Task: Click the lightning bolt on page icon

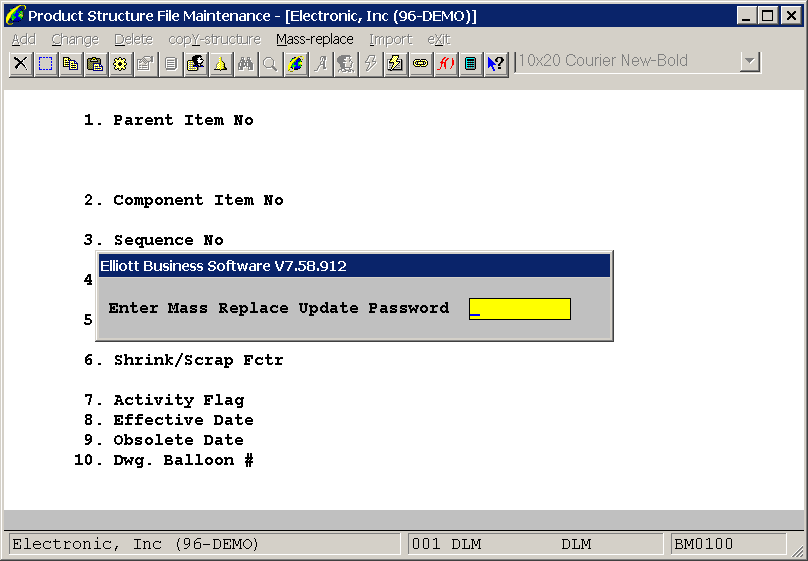Action: pyautogui.click(x=395, y=64)
